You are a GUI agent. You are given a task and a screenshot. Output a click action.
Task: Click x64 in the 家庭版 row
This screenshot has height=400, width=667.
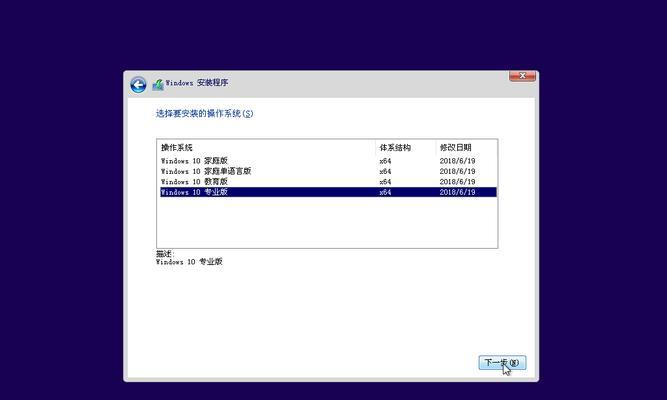tap(385, 161)
